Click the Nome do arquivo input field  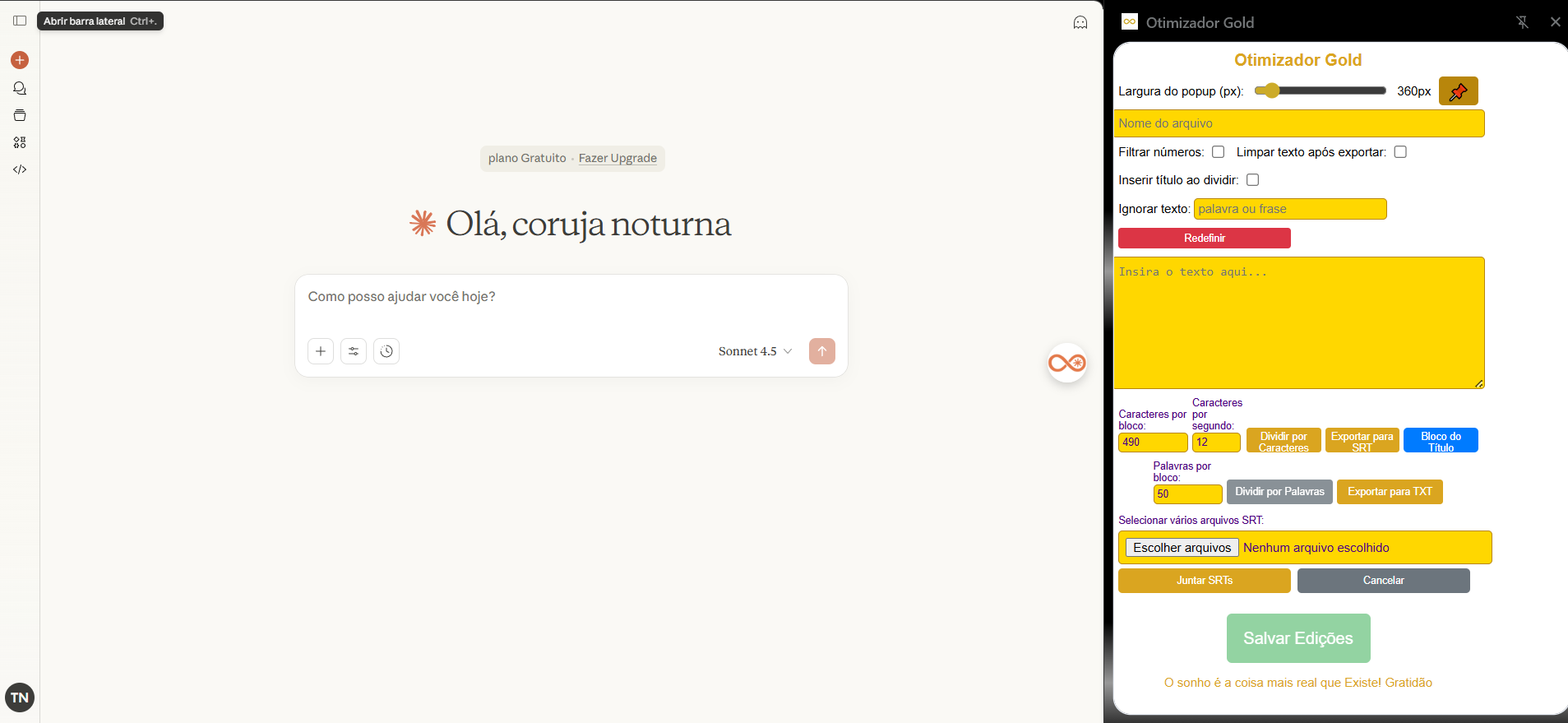(1299, 123)
